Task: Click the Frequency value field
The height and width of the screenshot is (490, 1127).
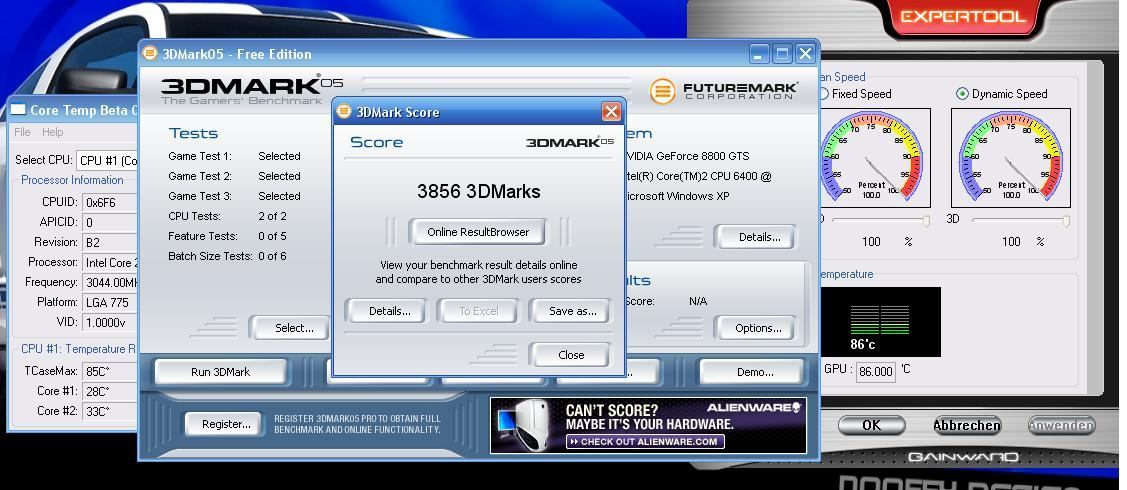Action: pos(110,282)
